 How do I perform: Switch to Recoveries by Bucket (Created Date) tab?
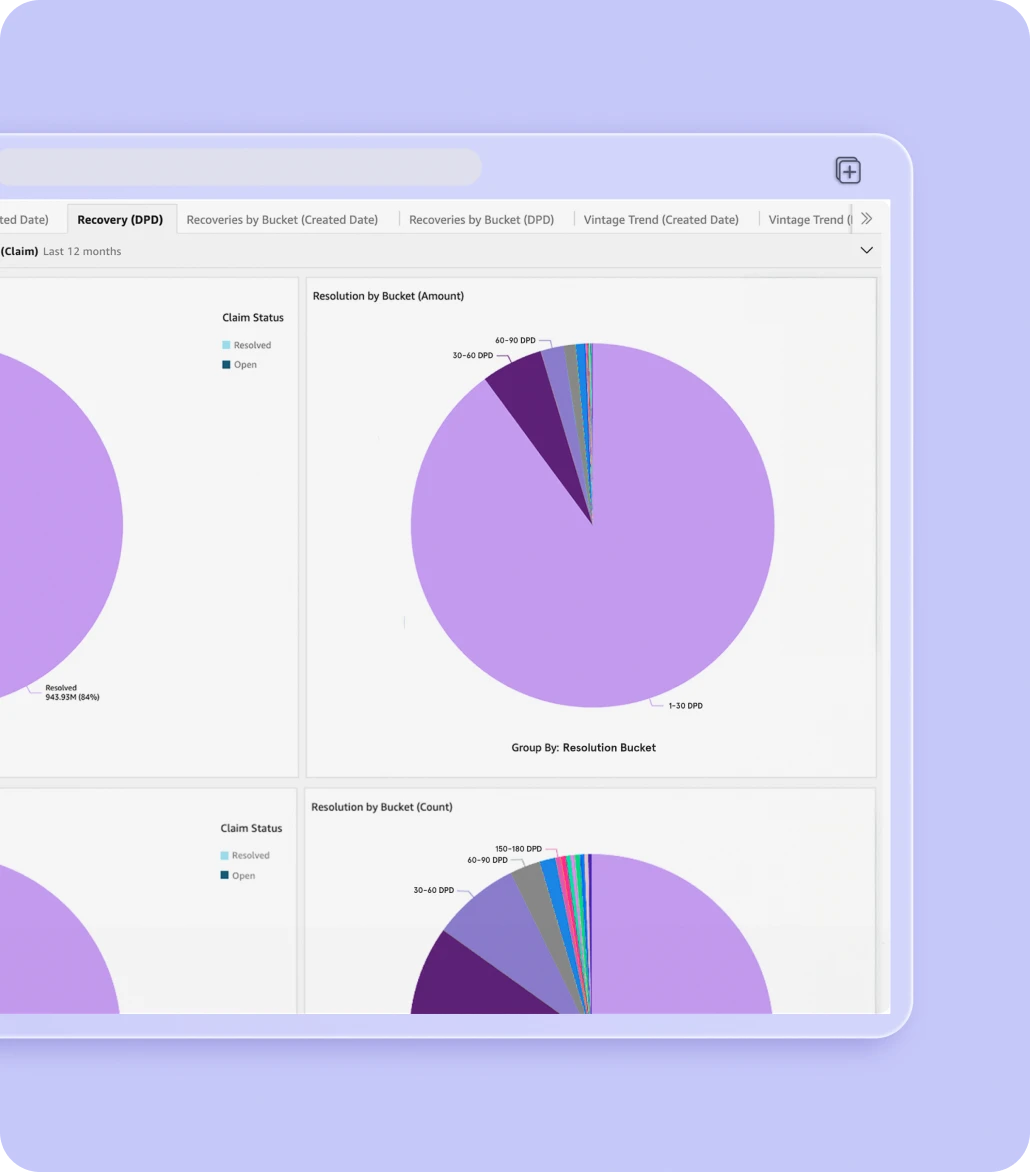(x=282, y=219)
